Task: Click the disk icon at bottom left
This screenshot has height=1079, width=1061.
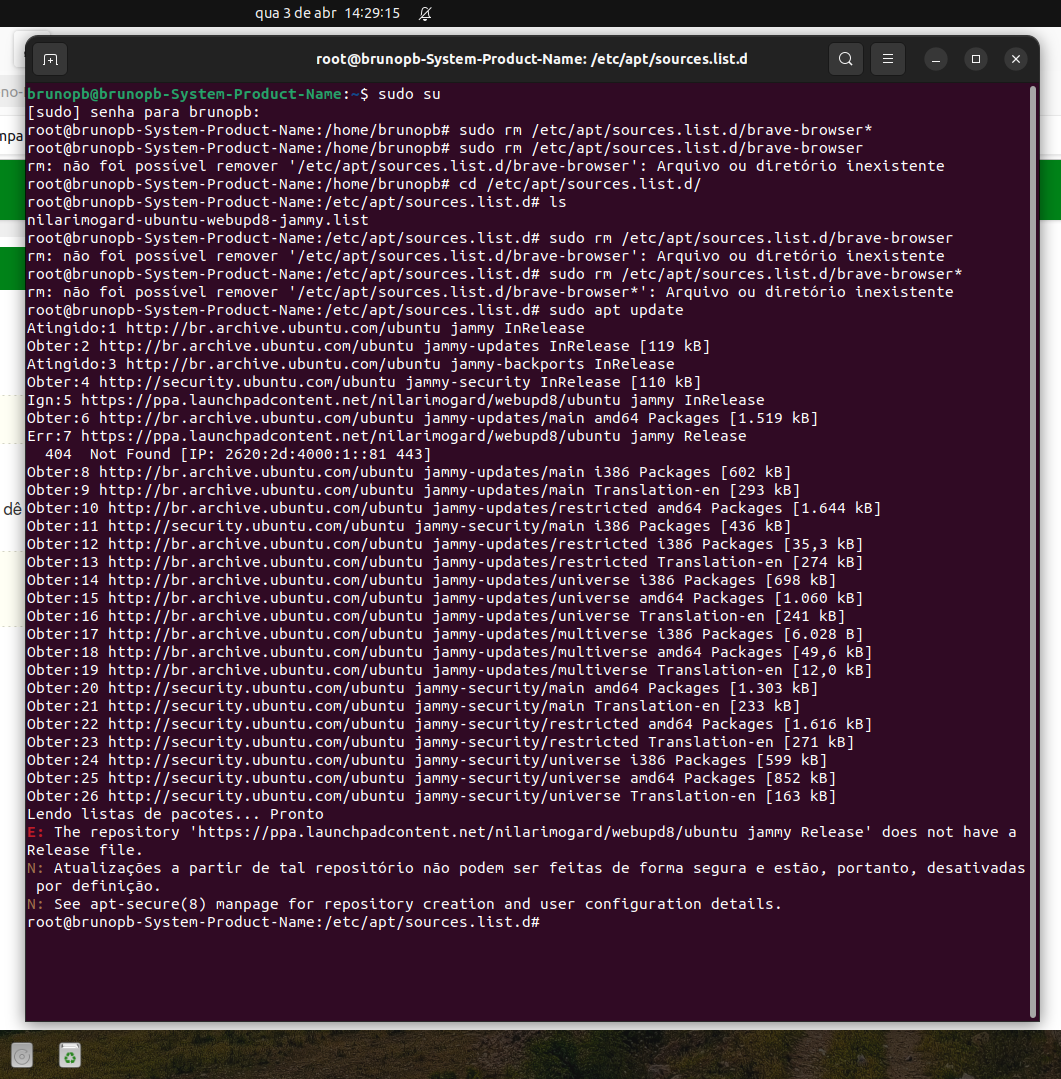Action: click(21, 1055)
